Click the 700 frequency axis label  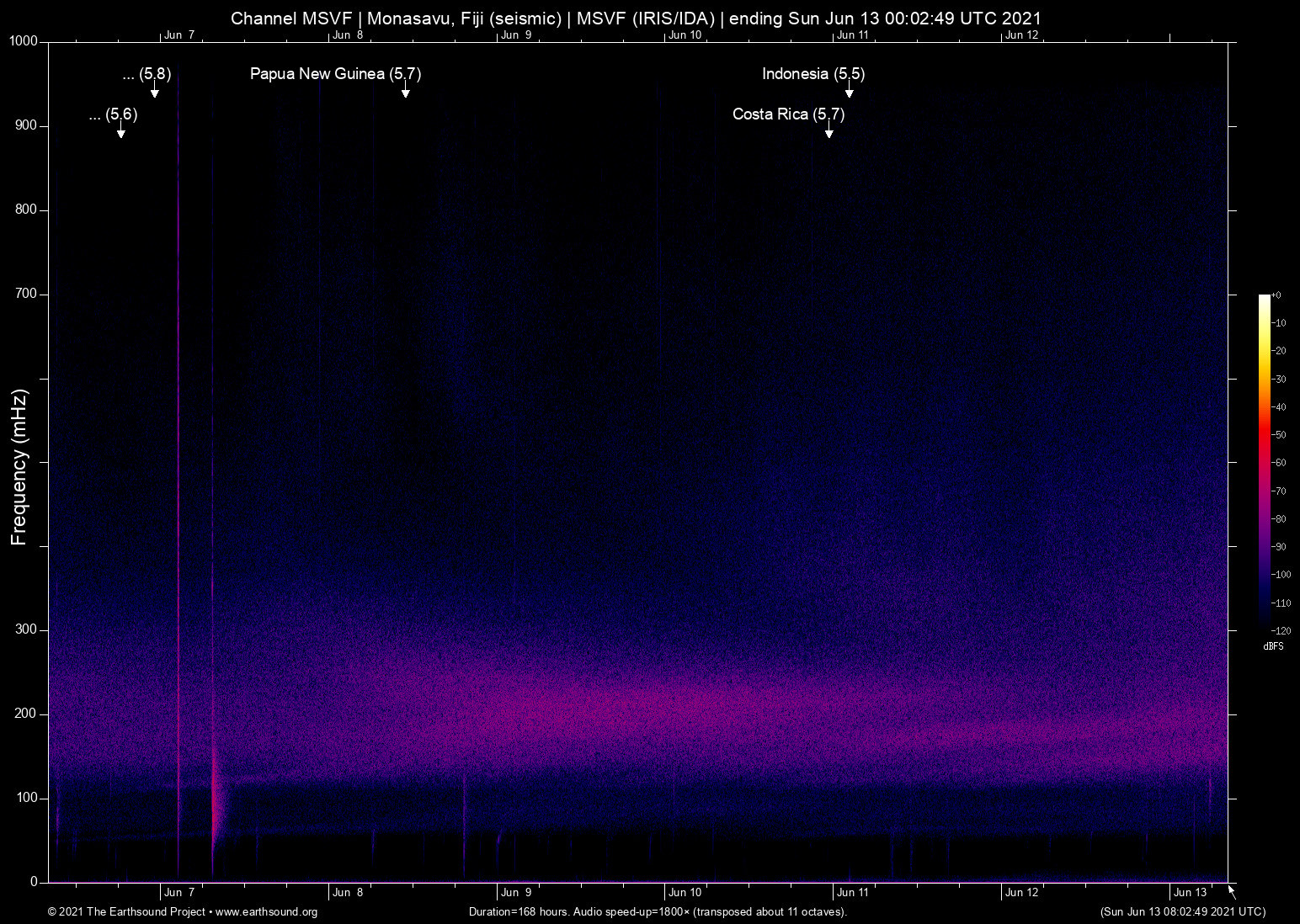(x=27, y=295)
